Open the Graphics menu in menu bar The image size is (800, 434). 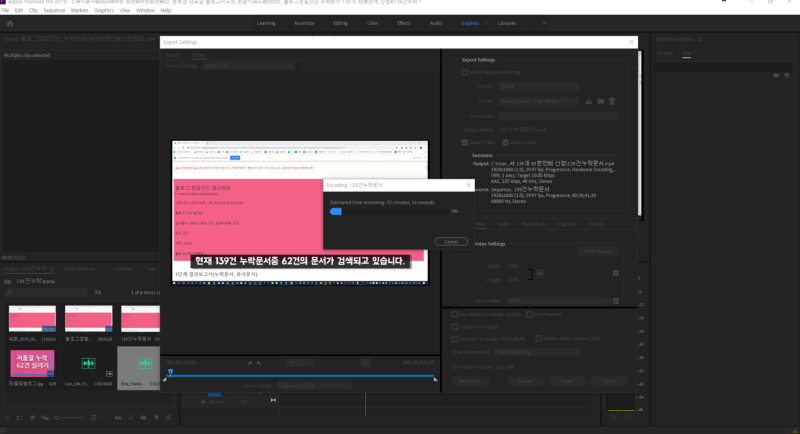[104, 10]
